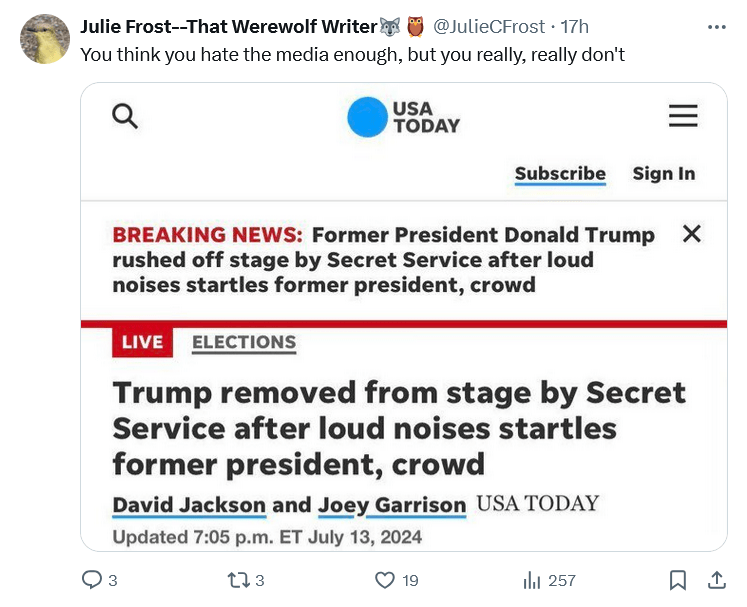Image resolution: width=747 pixels, height=607 pixels.
Task: Bookmark this tweet
Action: pos(677,580)
